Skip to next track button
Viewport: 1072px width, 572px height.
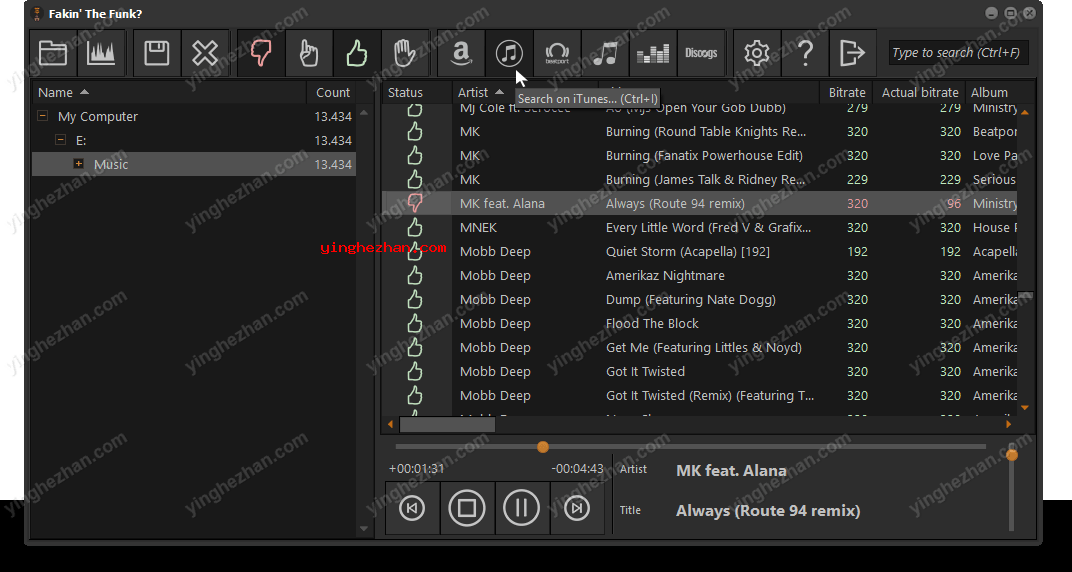[577, 508]
